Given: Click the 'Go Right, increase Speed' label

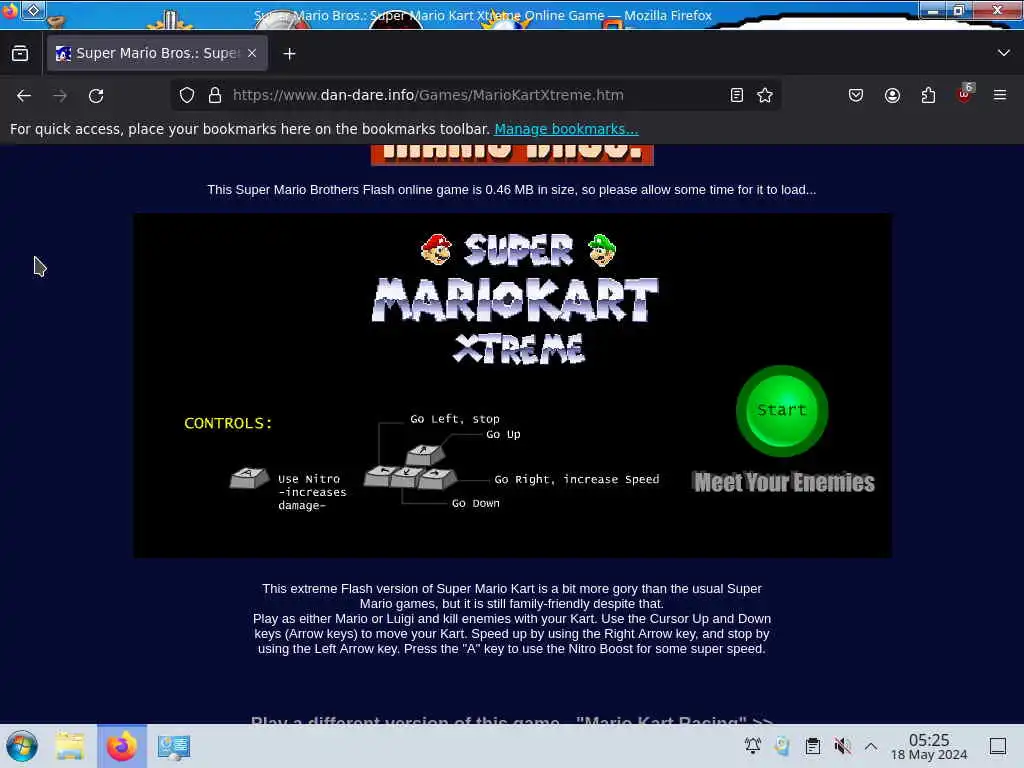Looking at the screenshot, I should [577, 479].
